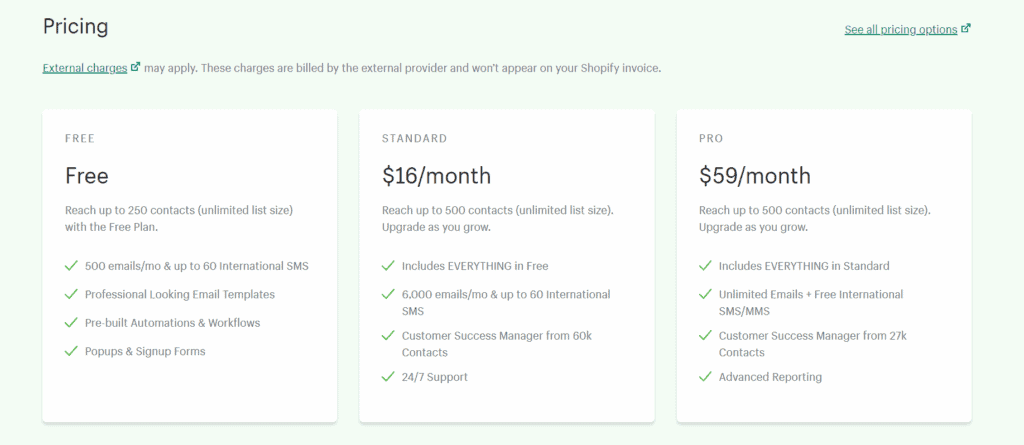Click checkmark next to Professional Looking Email Templates
The image size is (1024, 445).
coord(71,294)
